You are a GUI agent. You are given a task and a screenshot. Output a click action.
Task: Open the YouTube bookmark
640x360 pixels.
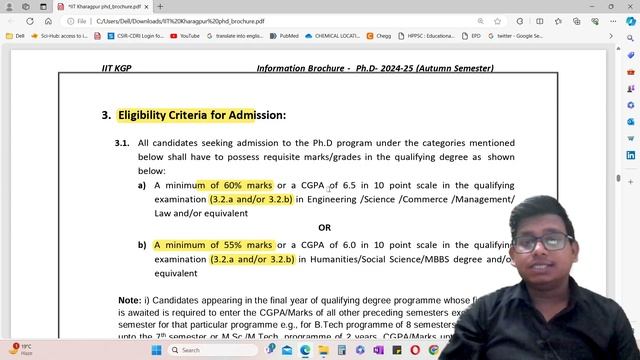coord(185,36)
